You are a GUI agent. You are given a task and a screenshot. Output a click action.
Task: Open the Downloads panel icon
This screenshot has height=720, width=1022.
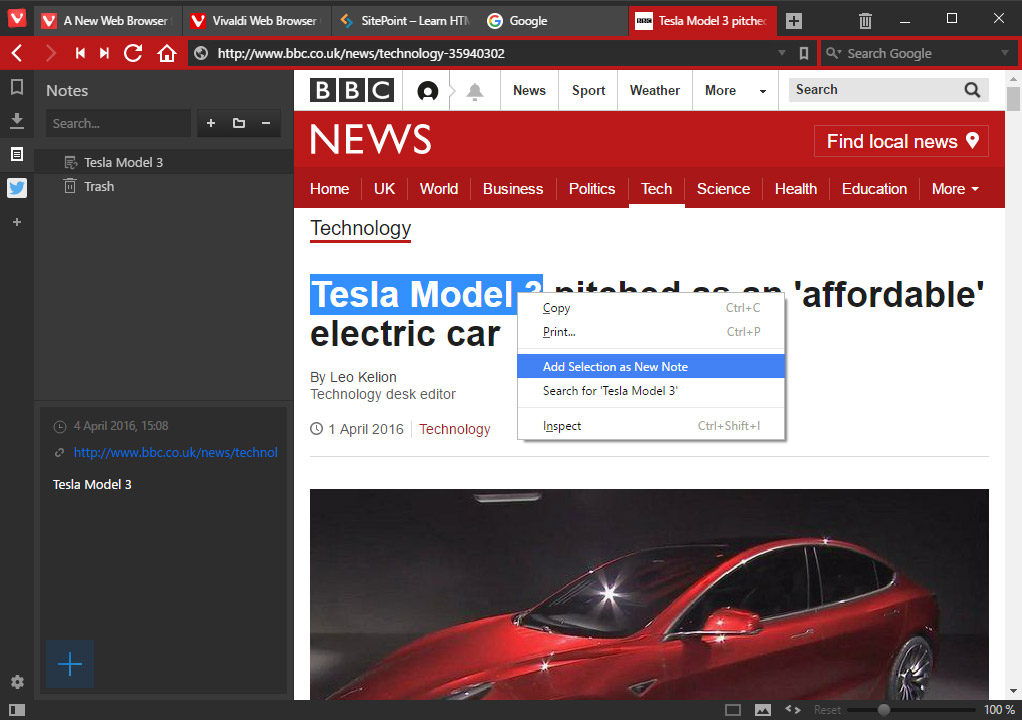point(16,121)
